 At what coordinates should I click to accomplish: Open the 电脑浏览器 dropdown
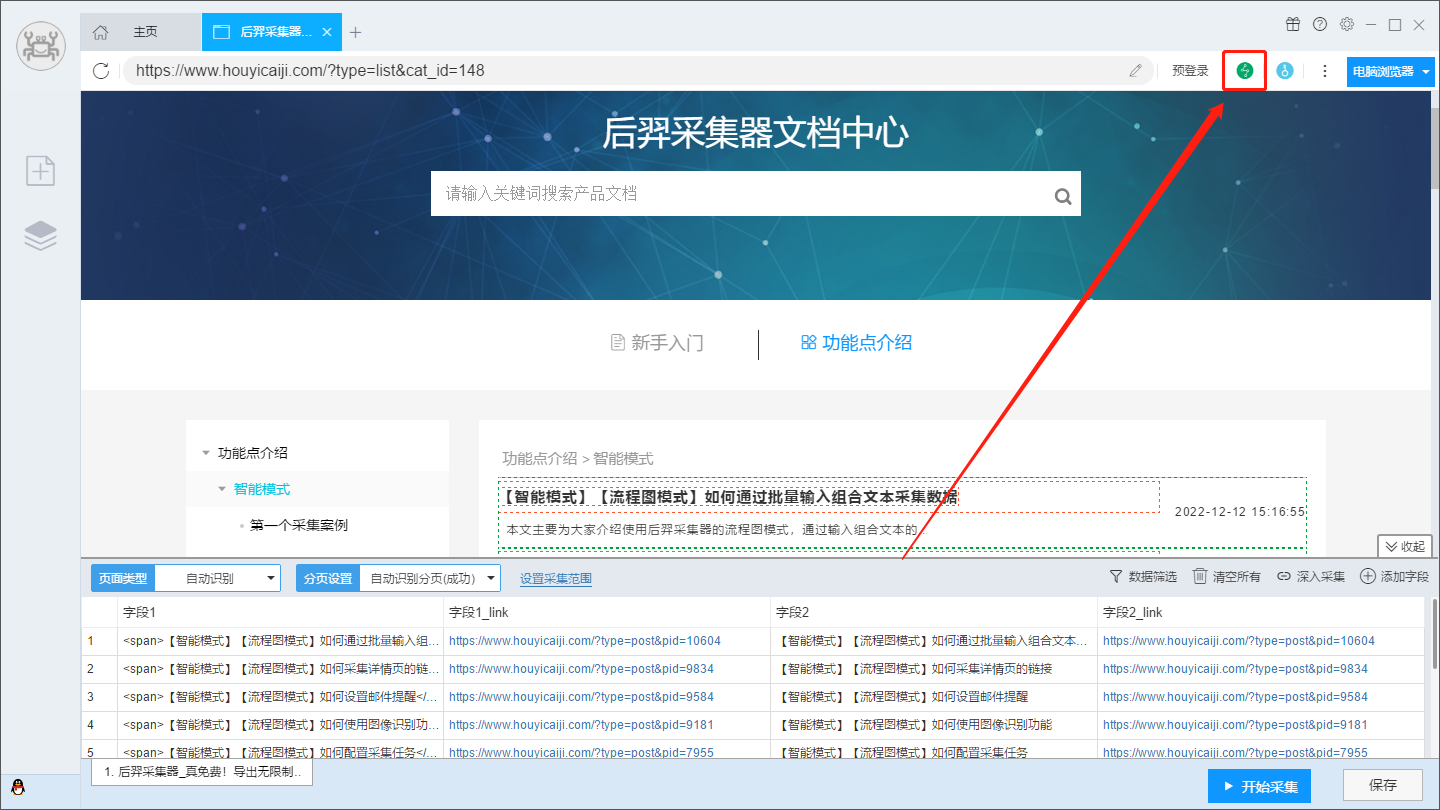coord(1390,71)
